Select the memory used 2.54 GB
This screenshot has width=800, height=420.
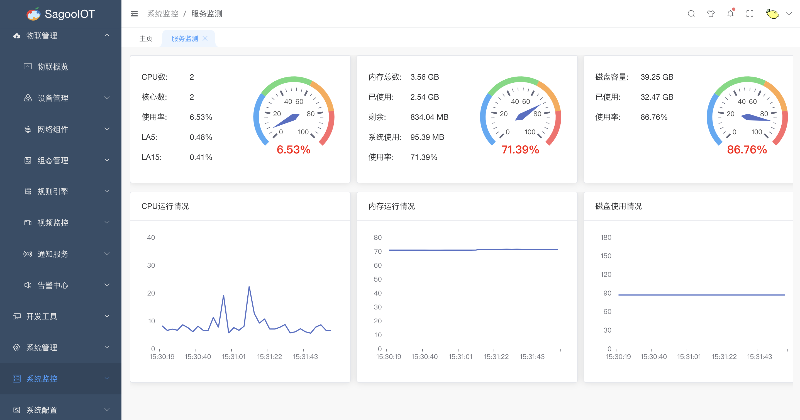(x=424, y=97)
